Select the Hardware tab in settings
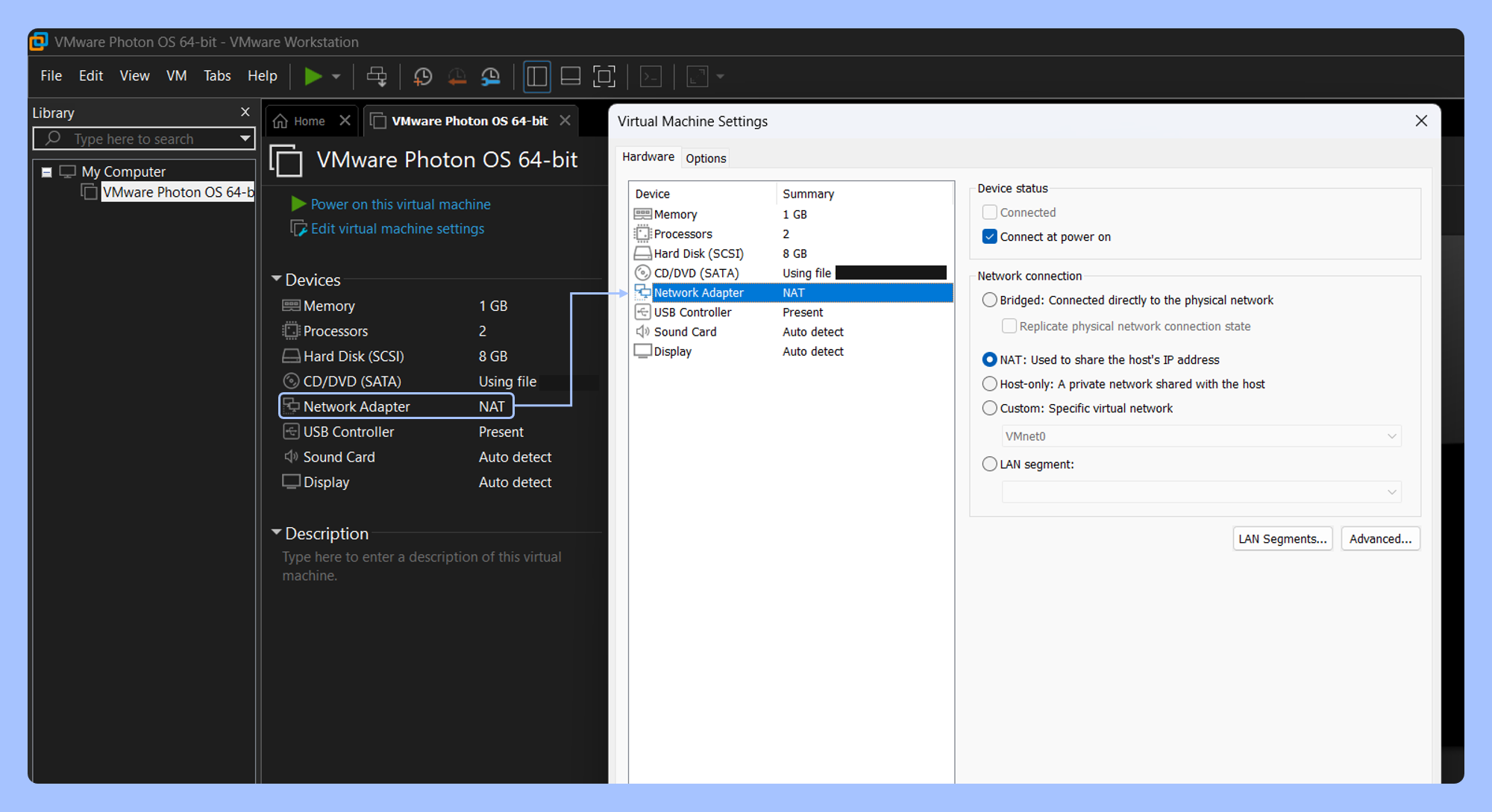Screen dimensions: 1492x812 pos(648,157)
